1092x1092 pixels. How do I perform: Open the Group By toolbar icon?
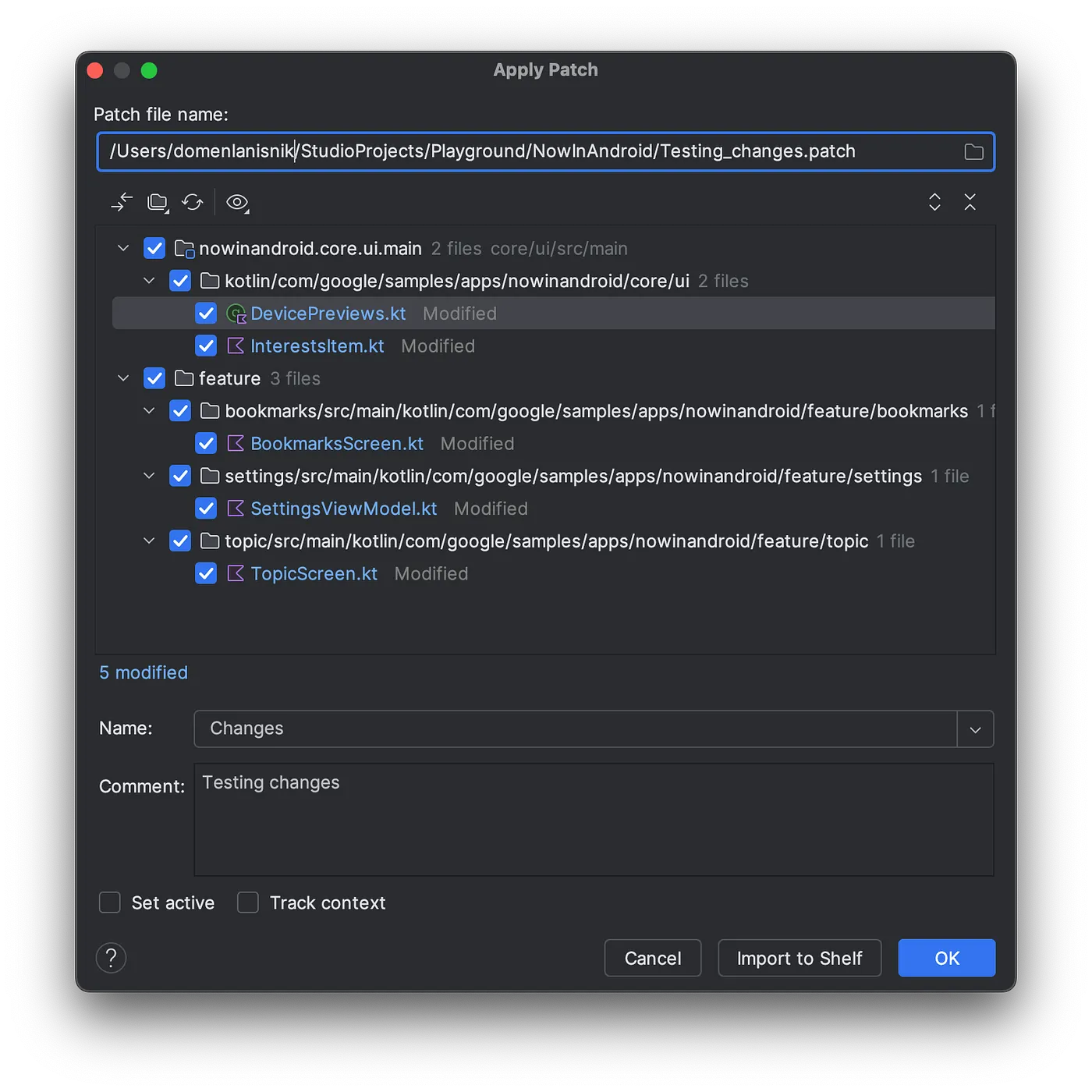point(158,203)
